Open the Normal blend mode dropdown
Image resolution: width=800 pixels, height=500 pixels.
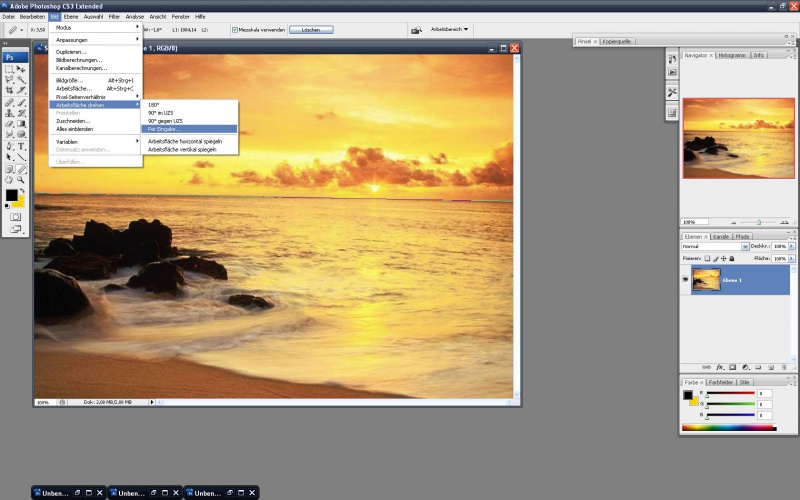[x=715, y=246]
